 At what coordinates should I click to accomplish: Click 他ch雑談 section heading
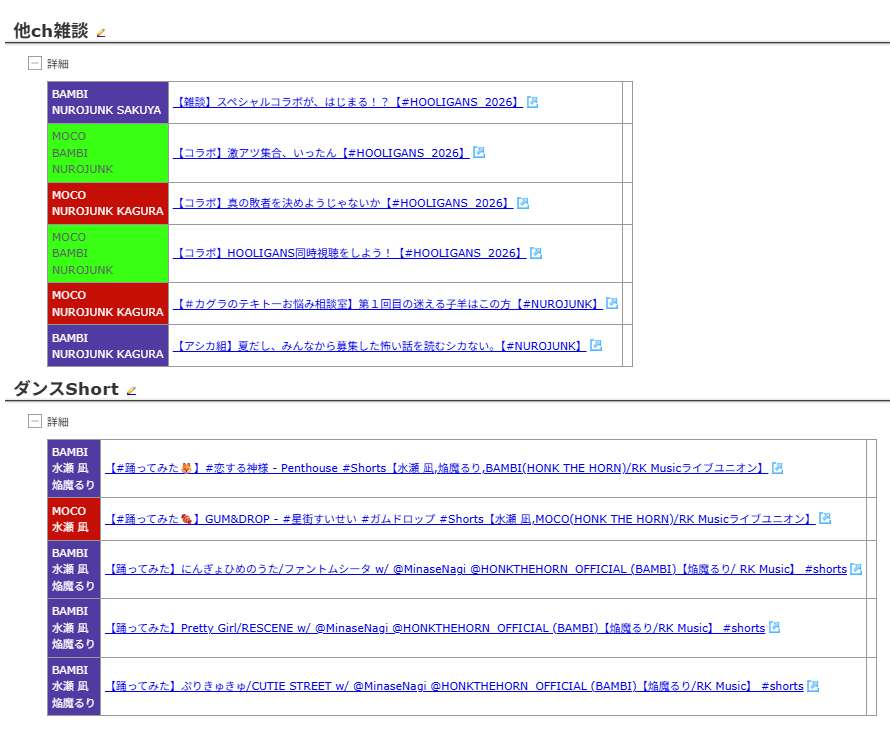(x=51, y=31)
